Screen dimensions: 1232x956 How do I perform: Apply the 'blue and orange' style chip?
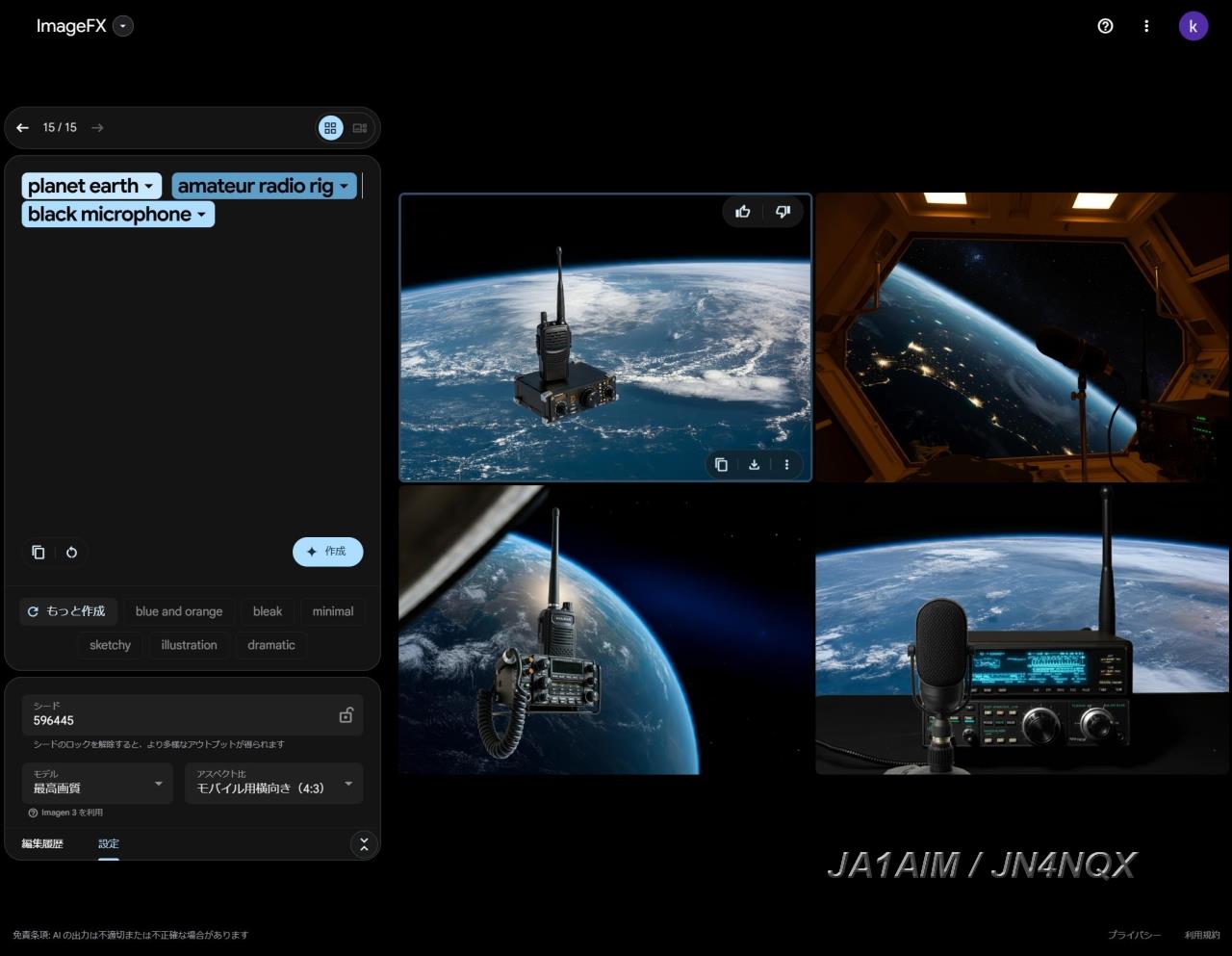pyautogui.click(x=179, y=611)
